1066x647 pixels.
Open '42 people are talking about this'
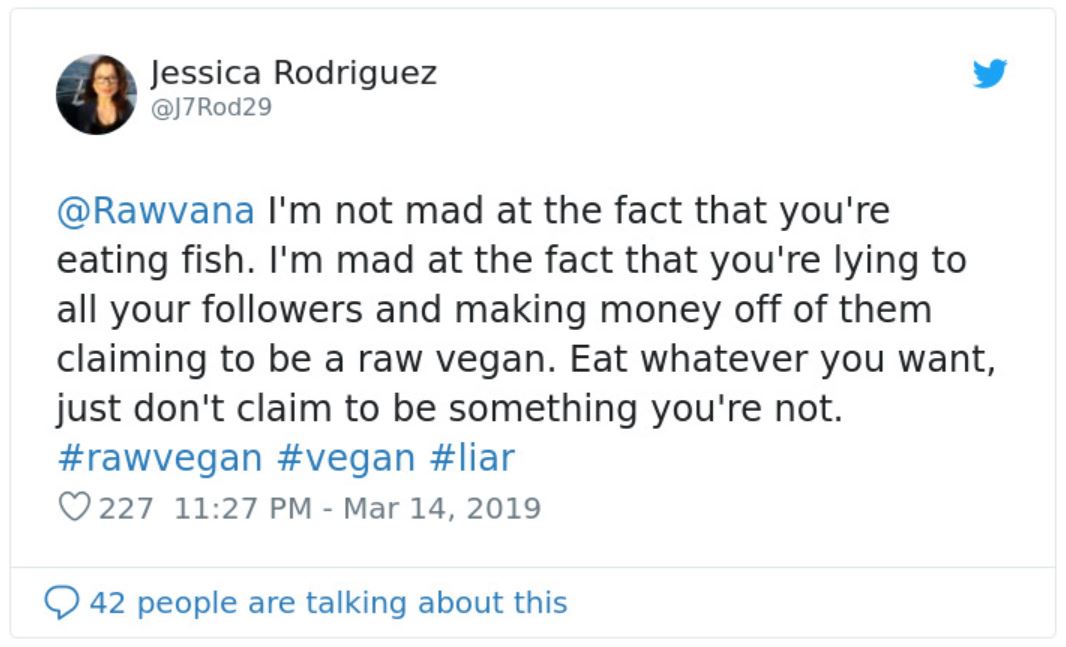328,603
